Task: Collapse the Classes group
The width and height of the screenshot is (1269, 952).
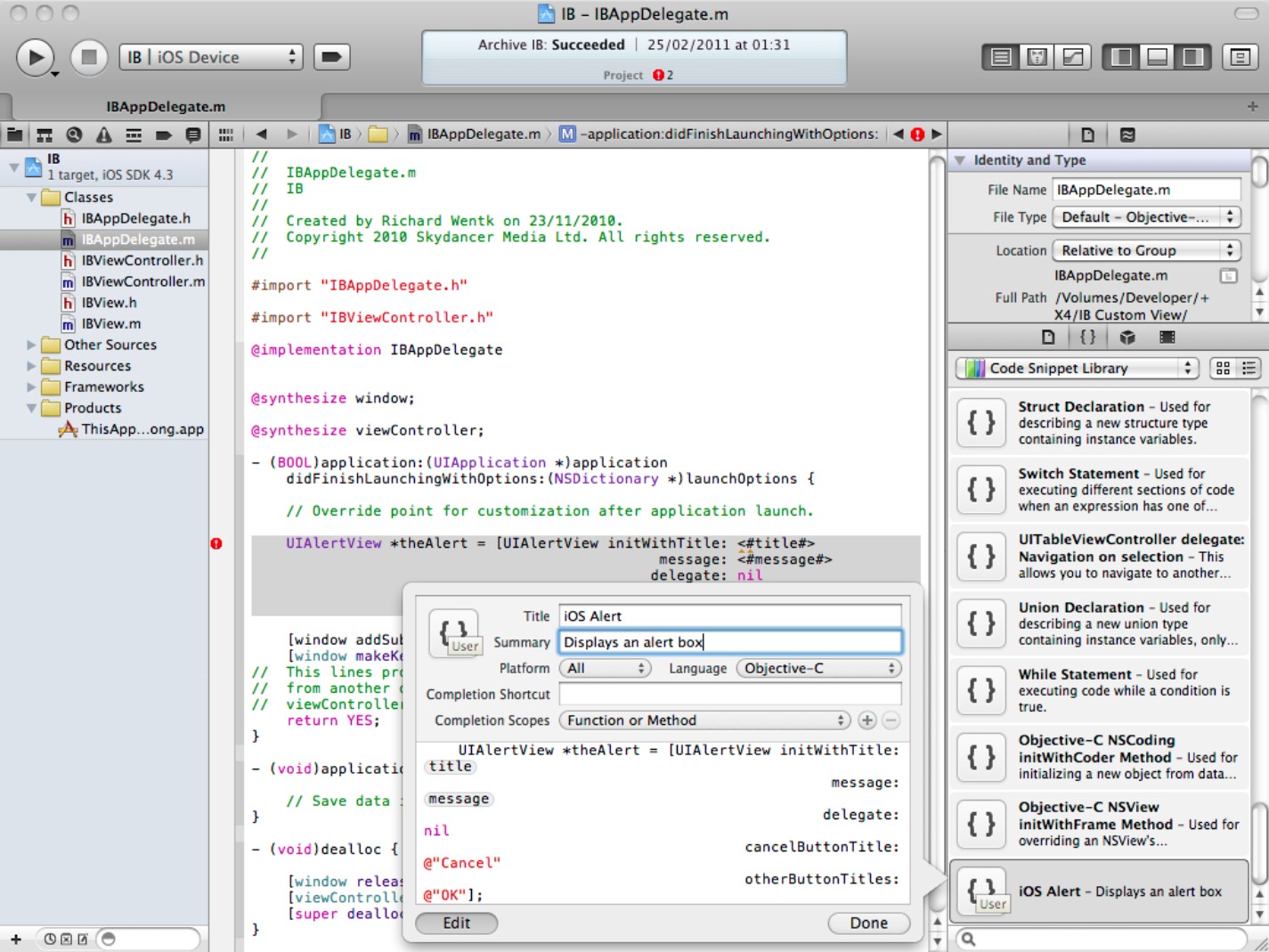Action: pos(32,198)
